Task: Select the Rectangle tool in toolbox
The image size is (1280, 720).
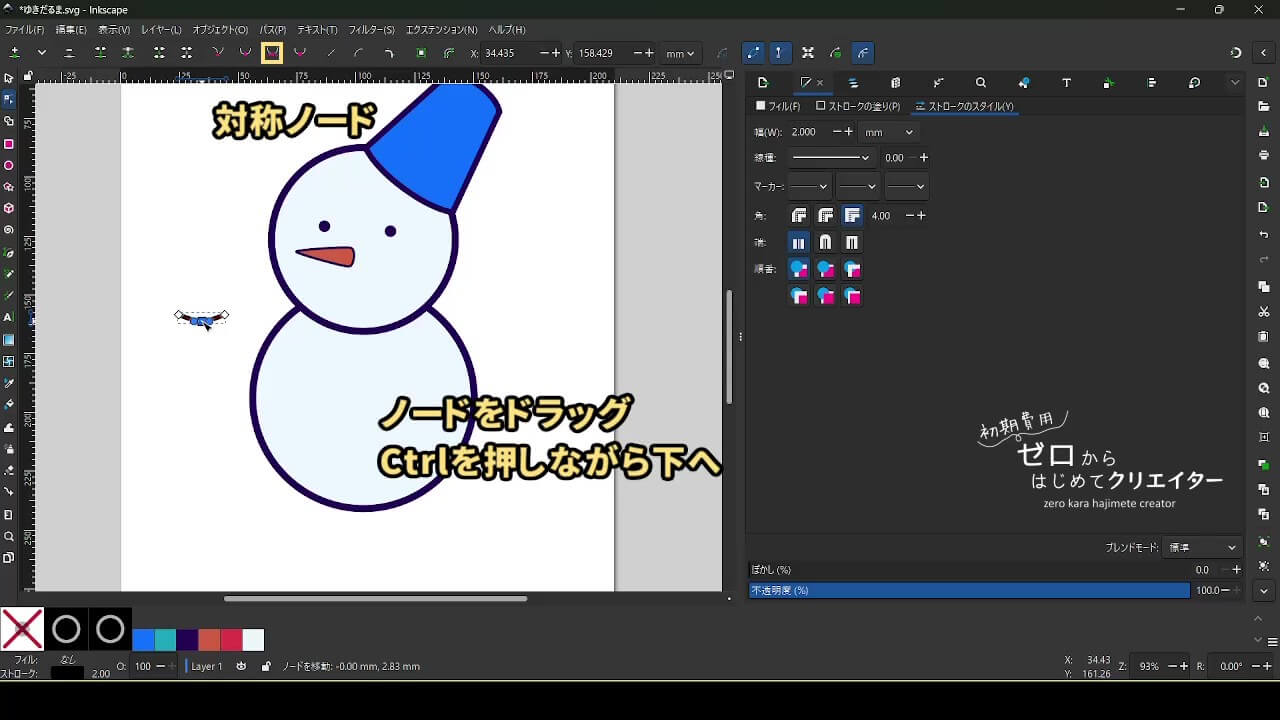Action: pyautogui.click(x=9, y=144)
